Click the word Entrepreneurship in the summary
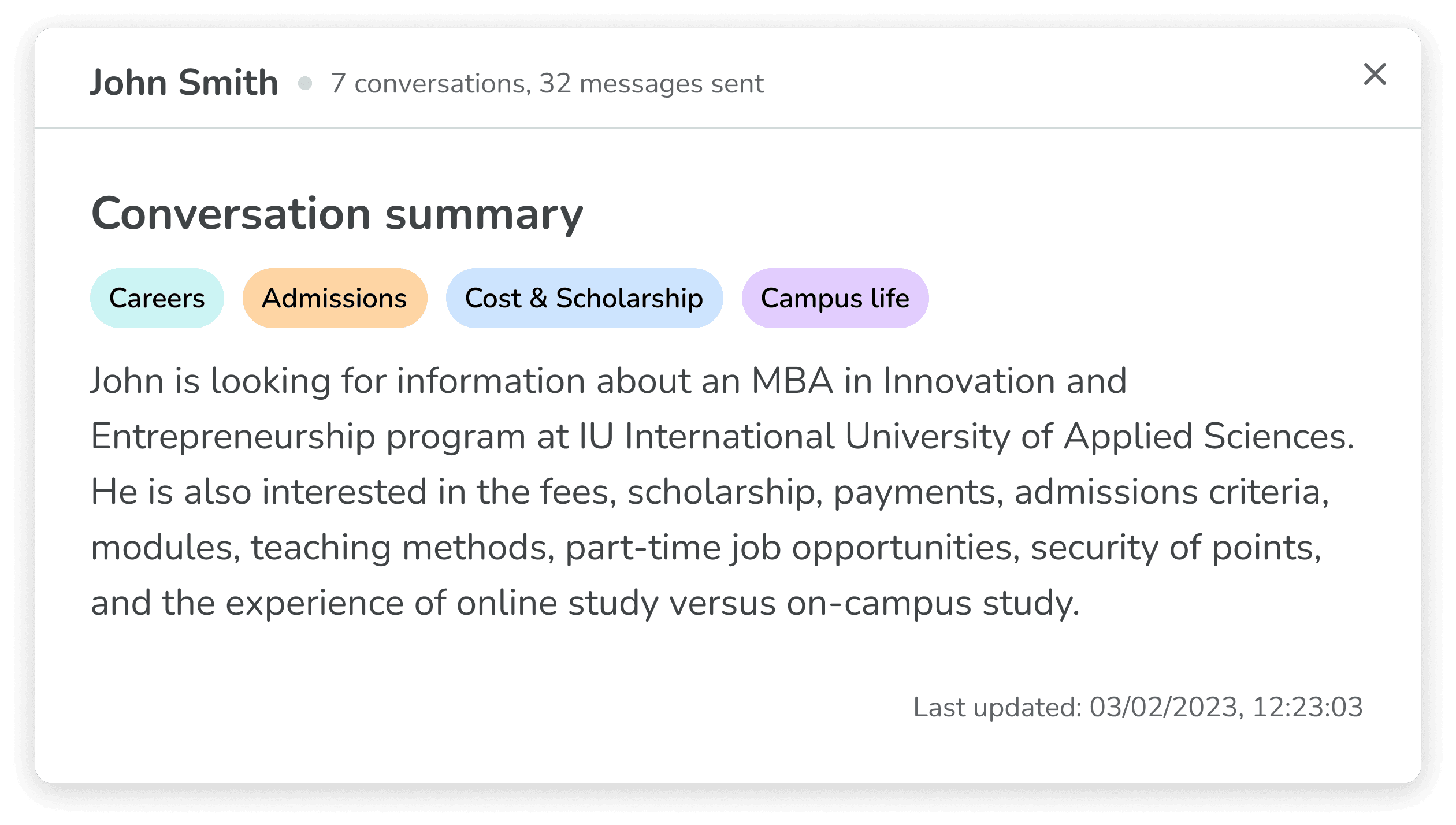The width and height of the screenshot is (1456, 825). (233, 437)
